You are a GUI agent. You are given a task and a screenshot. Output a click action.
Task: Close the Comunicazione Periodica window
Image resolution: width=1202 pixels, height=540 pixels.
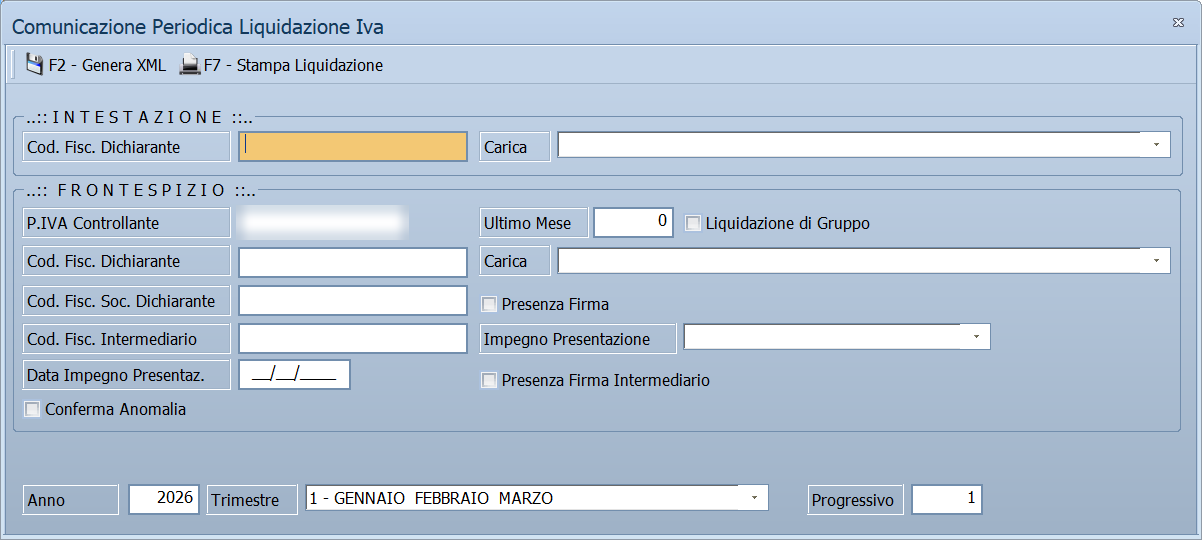(x=1178, y=21)
